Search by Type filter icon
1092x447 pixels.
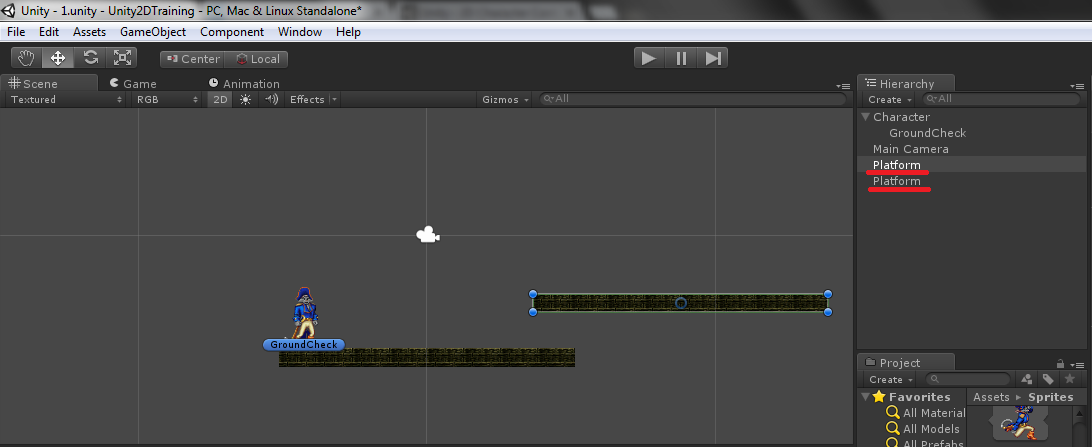point(1027,379)
